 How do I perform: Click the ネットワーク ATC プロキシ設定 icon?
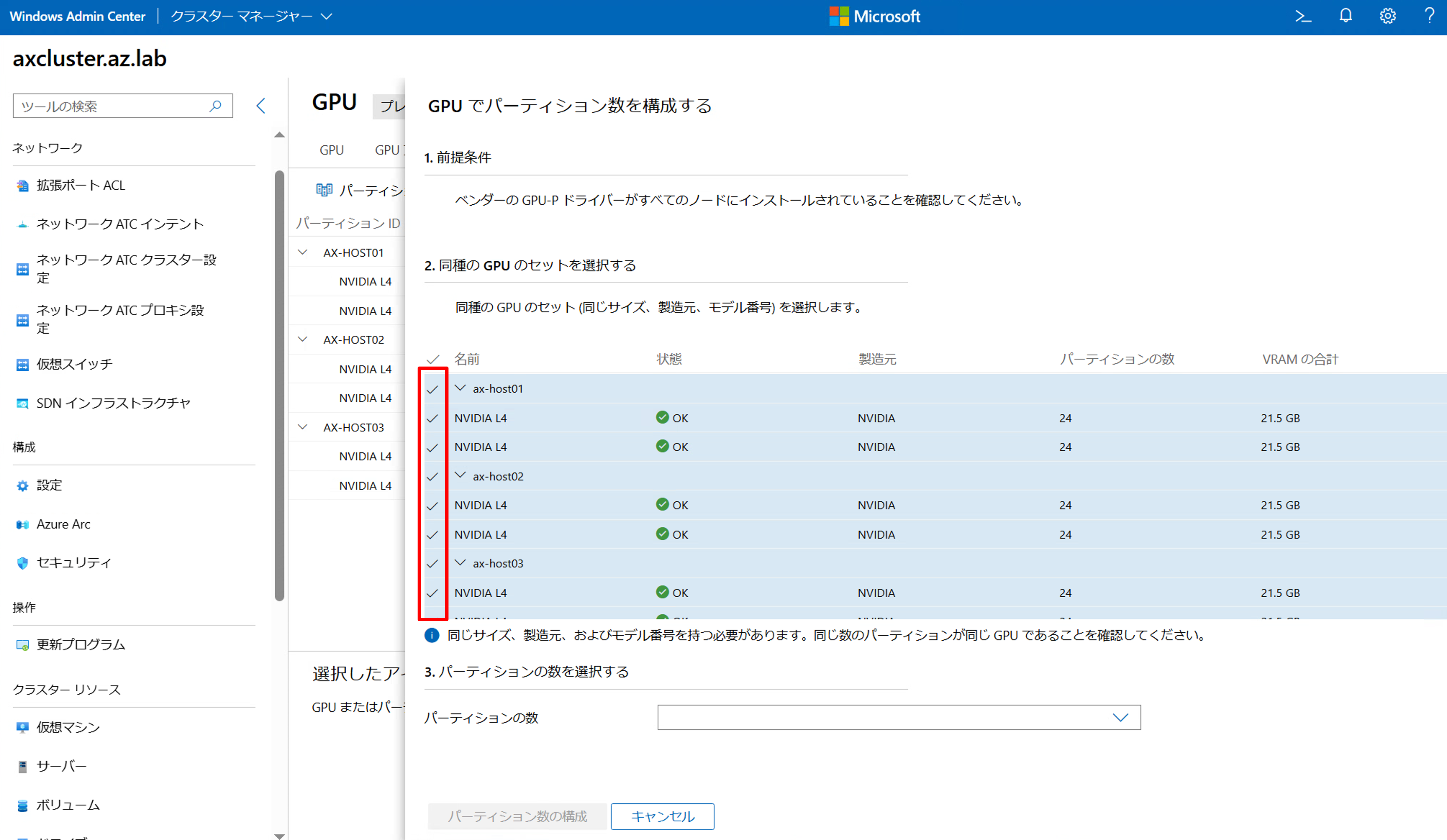click(x=22, y=320)
